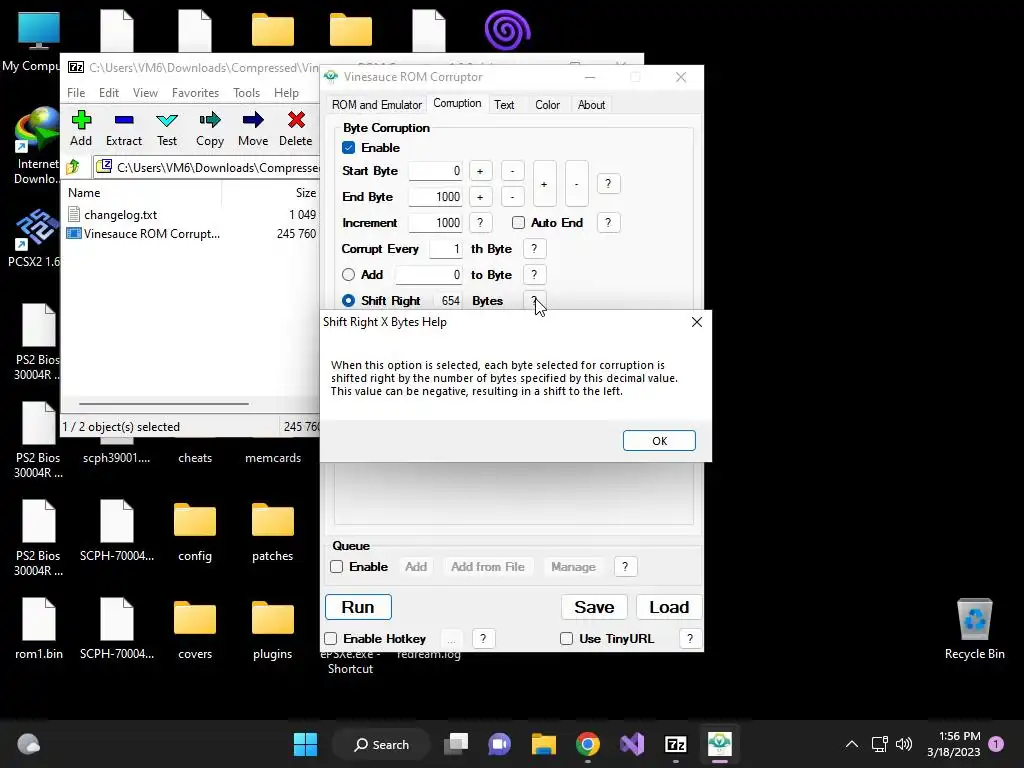Open the volume control in system tray
This screenshot has height=768, width=1024.
(904, 744)
